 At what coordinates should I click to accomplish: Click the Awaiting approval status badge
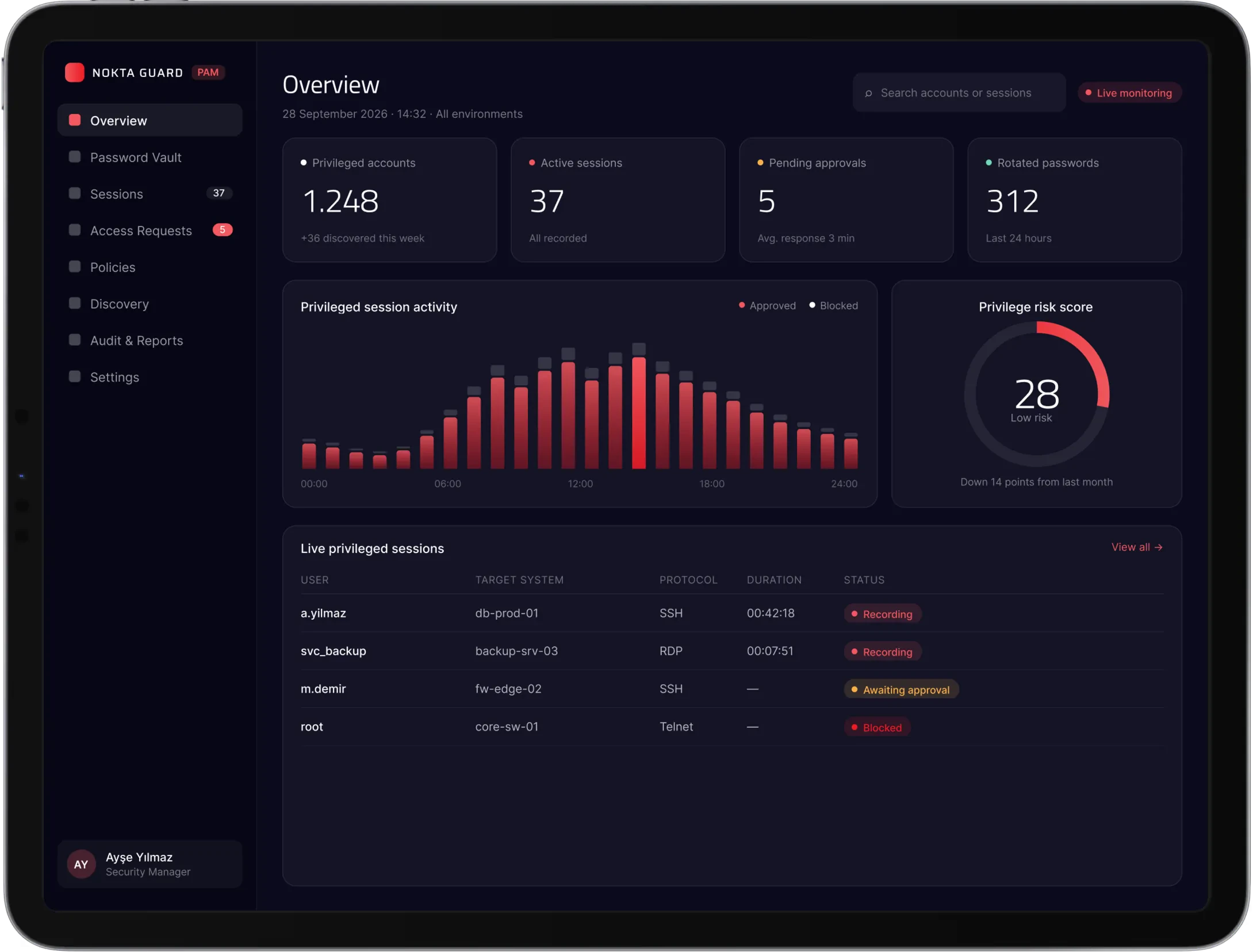click(x=901, y=690)
